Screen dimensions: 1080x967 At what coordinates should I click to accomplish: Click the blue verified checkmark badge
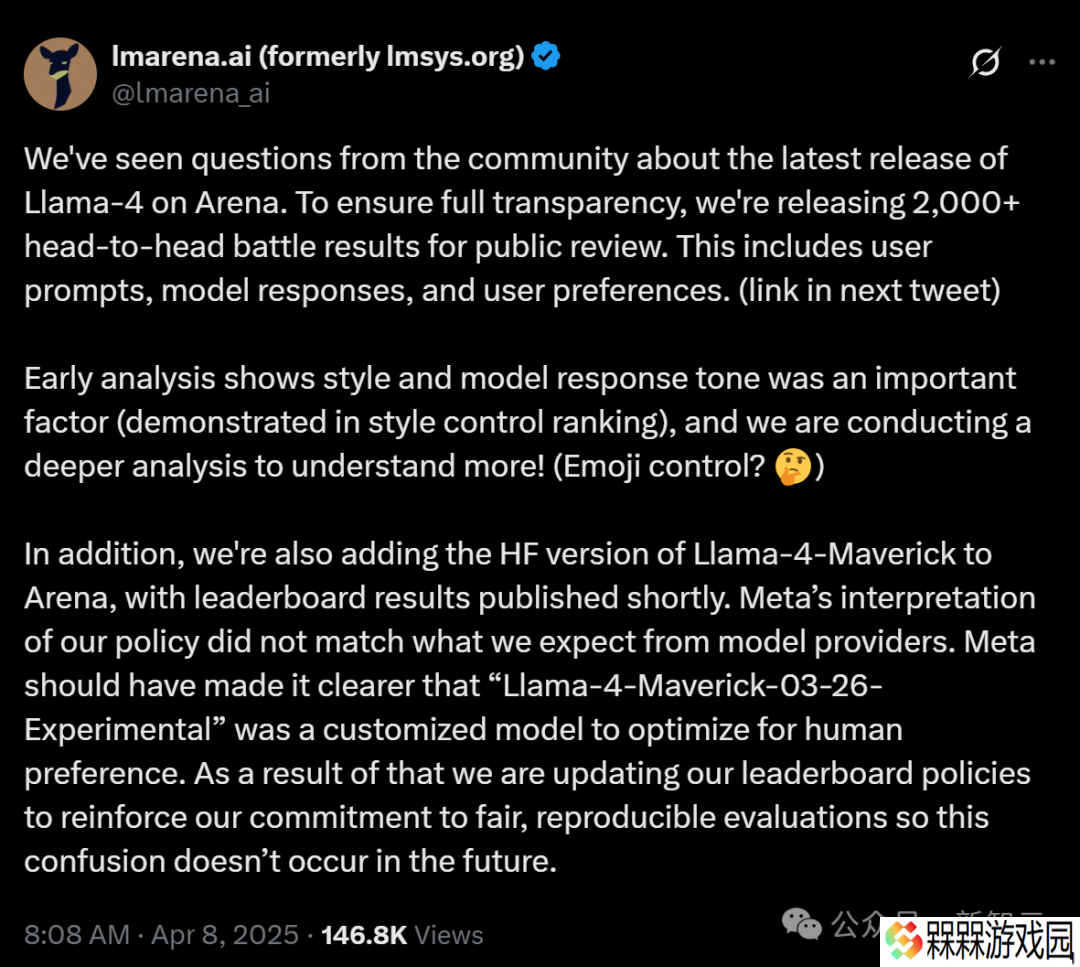pos(546,56)
